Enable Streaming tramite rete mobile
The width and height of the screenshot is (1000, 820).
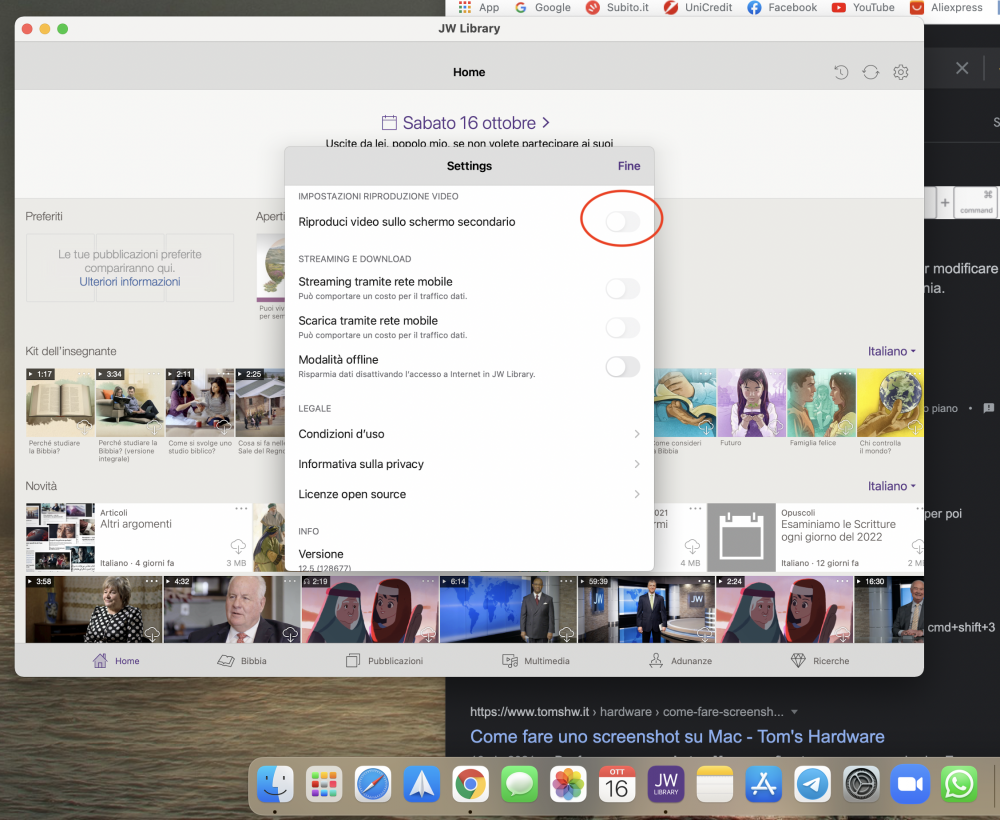(622, 289)
